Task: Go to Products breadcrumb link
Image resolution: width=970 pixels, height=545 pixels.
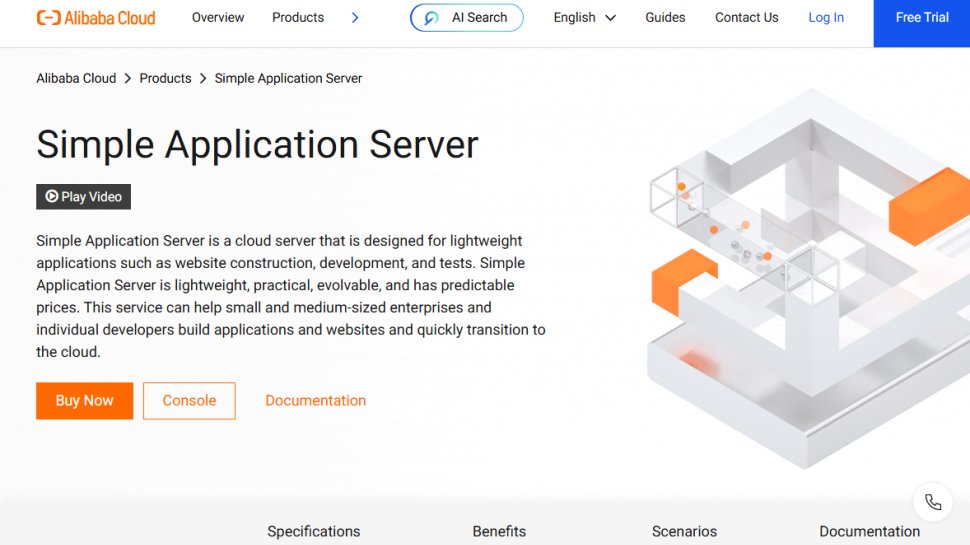Action: point(165,79)
